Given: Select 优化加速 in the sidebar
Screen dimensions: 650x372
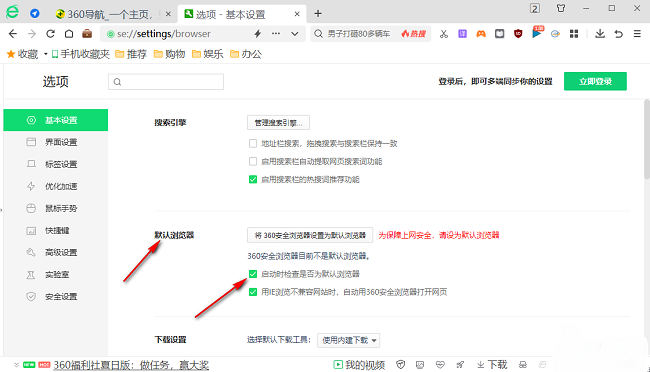Looking at the screenshot, I should 56,186.
